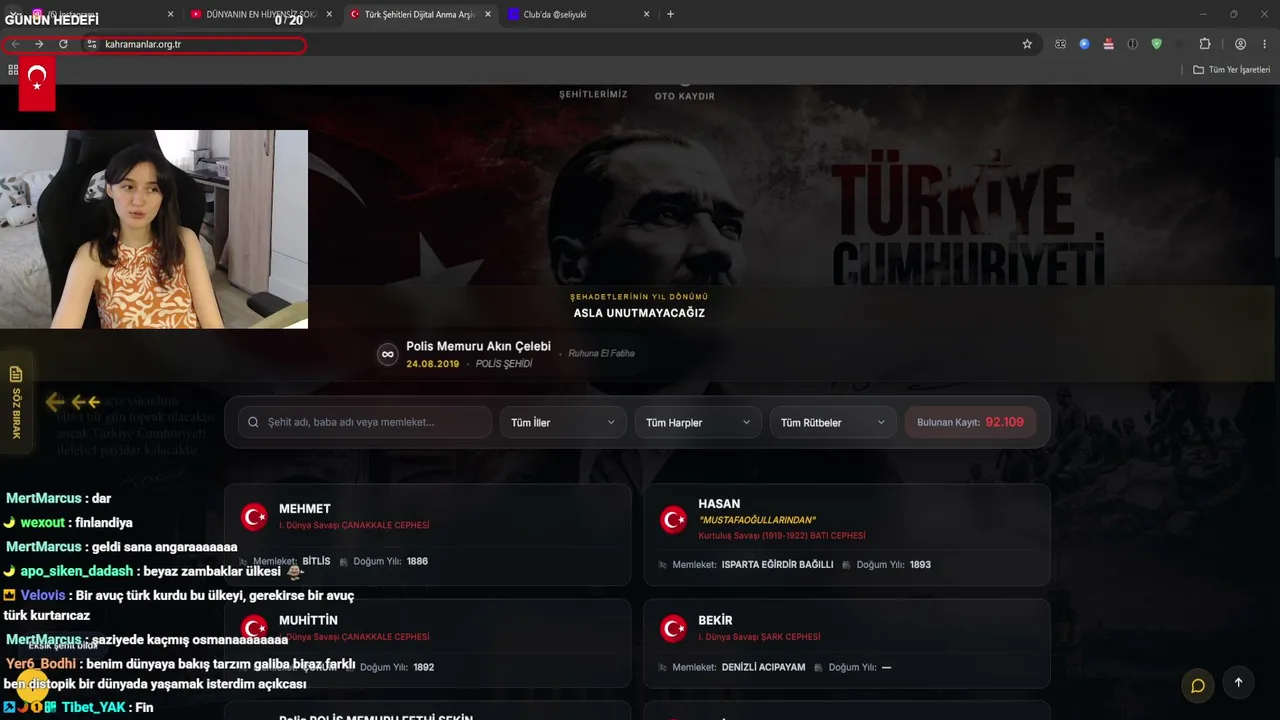Click the ASLA UNUTMAYACAĞIZ heading

pyautogui.click(x=639, y=313)
